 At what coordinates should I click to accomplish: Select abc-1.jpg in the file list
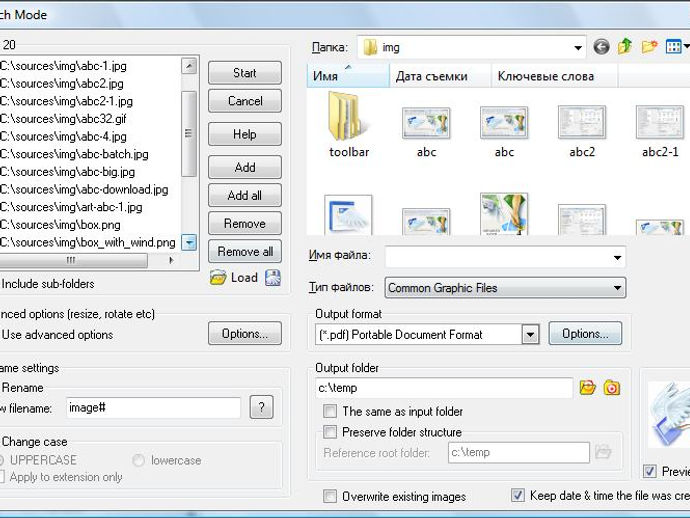click(x=63, y=66)
